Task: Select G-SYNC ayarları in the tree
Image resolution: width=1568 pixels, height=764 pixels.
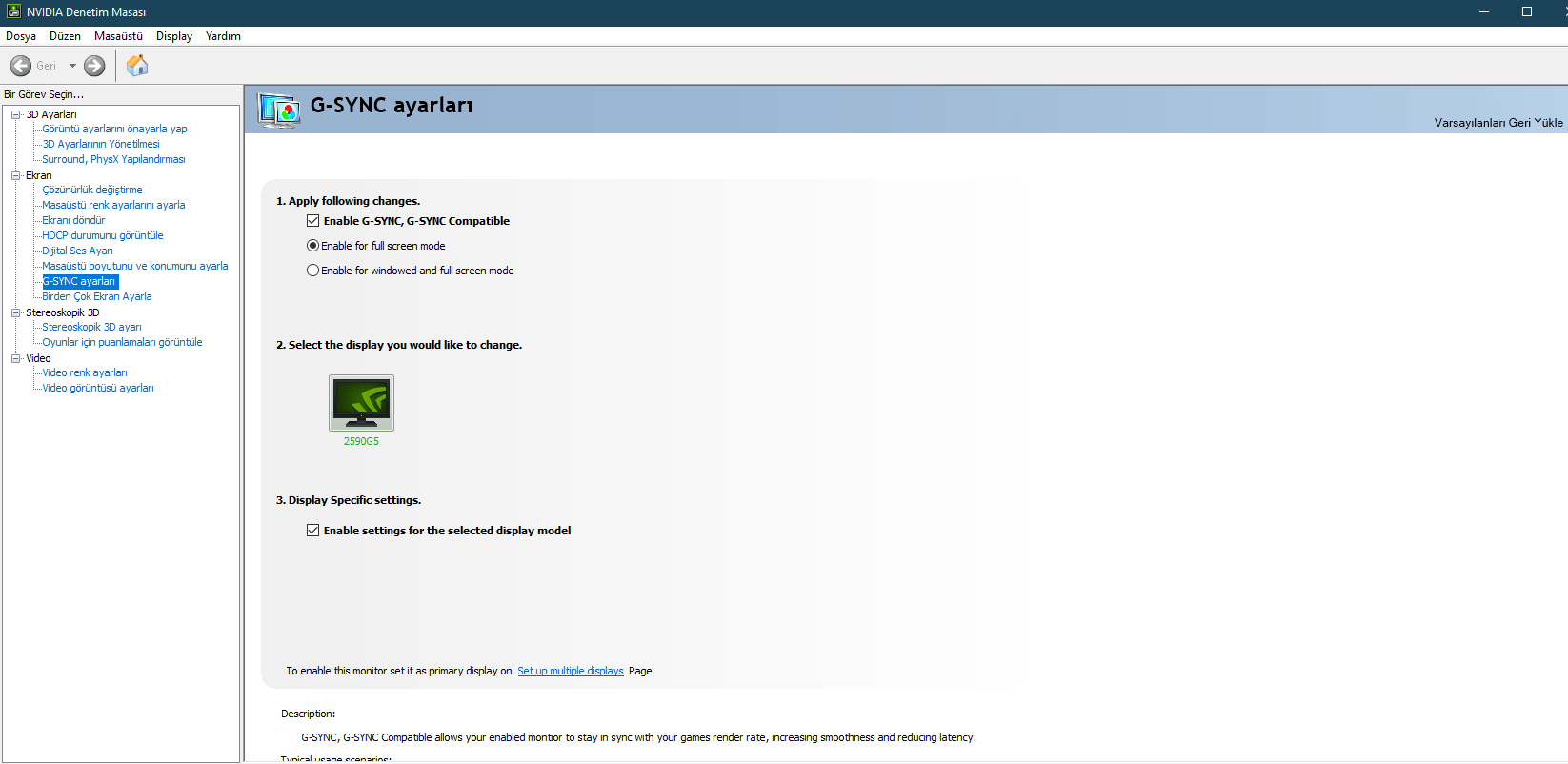Action: click(80, 281)
